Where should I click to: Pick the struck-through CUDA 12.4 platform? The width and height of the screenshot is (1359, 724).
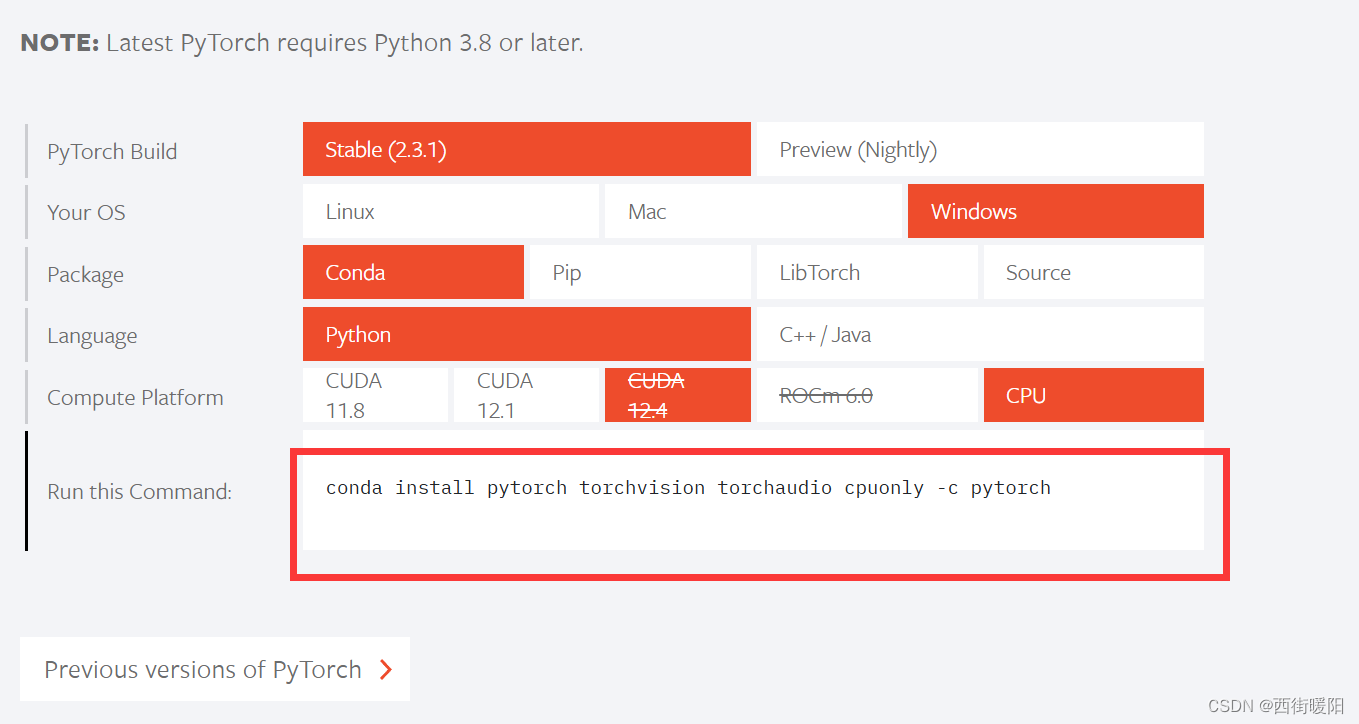click(678, 395)
